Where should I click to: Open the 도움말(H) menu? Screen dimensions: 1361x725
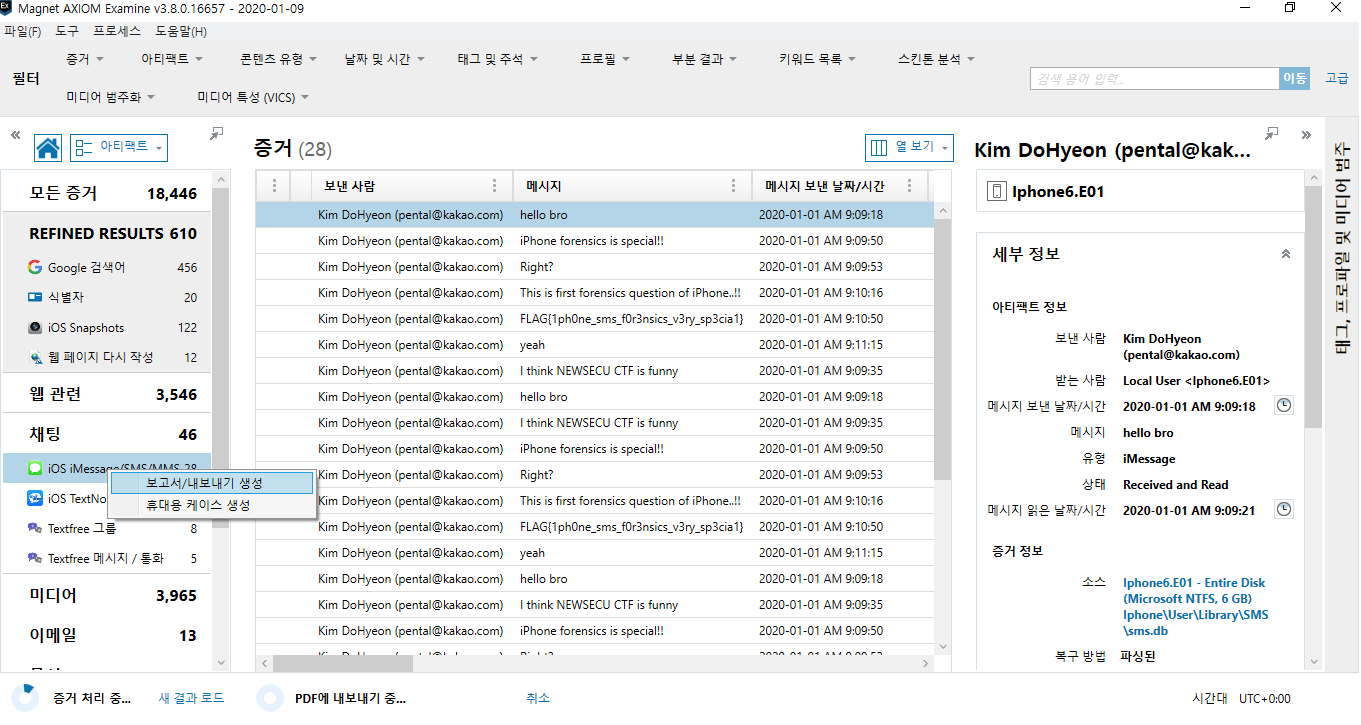(x=180, y=31)
